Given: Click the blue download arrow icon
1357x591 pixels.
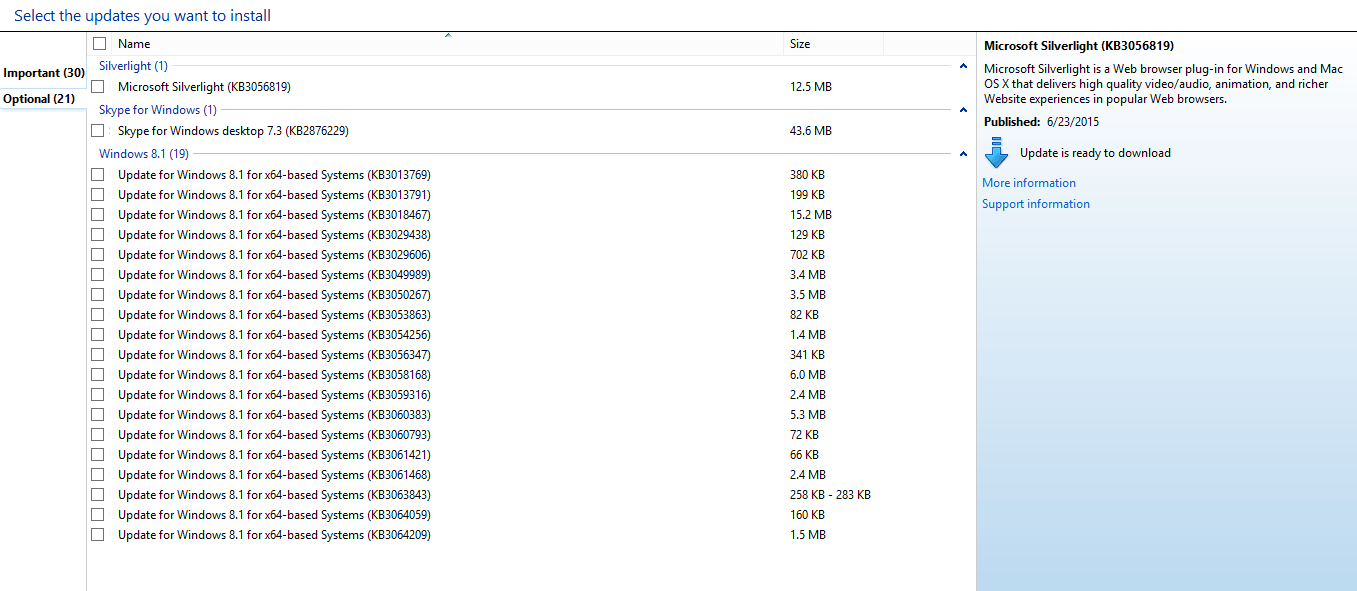Looking at the screenshot, I should point(996,153).
